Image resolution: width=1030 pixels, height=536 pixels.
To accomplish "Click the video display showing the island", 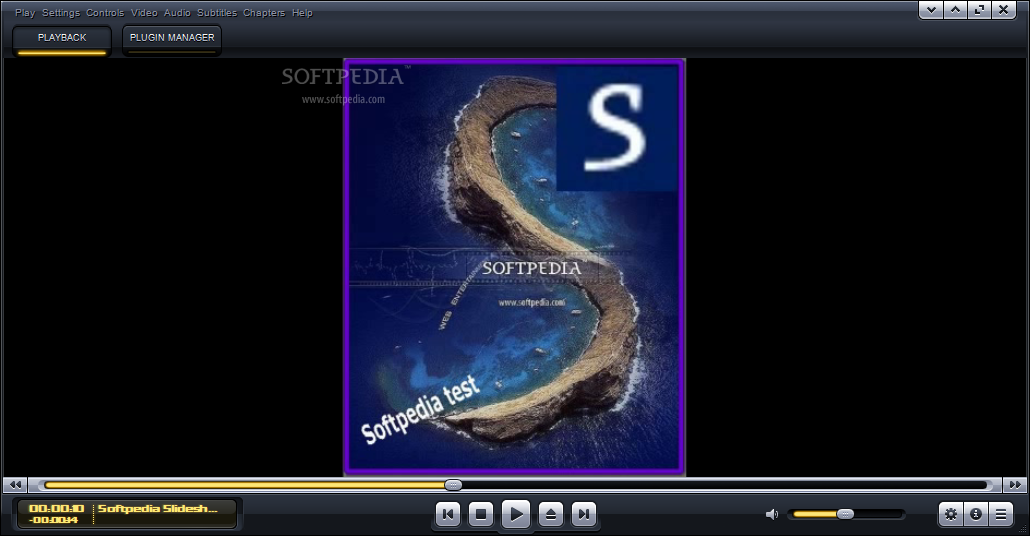I will pyautogui.click(x=514, y=267).
